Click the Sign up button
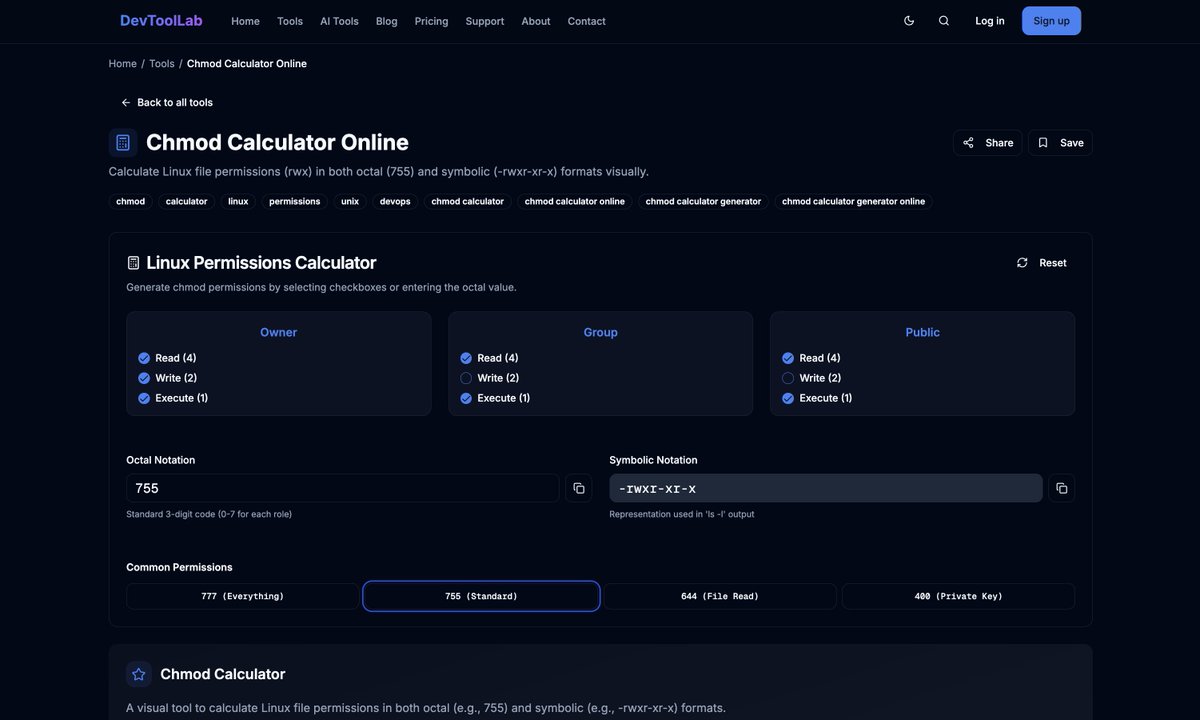 coord(1051,21)
